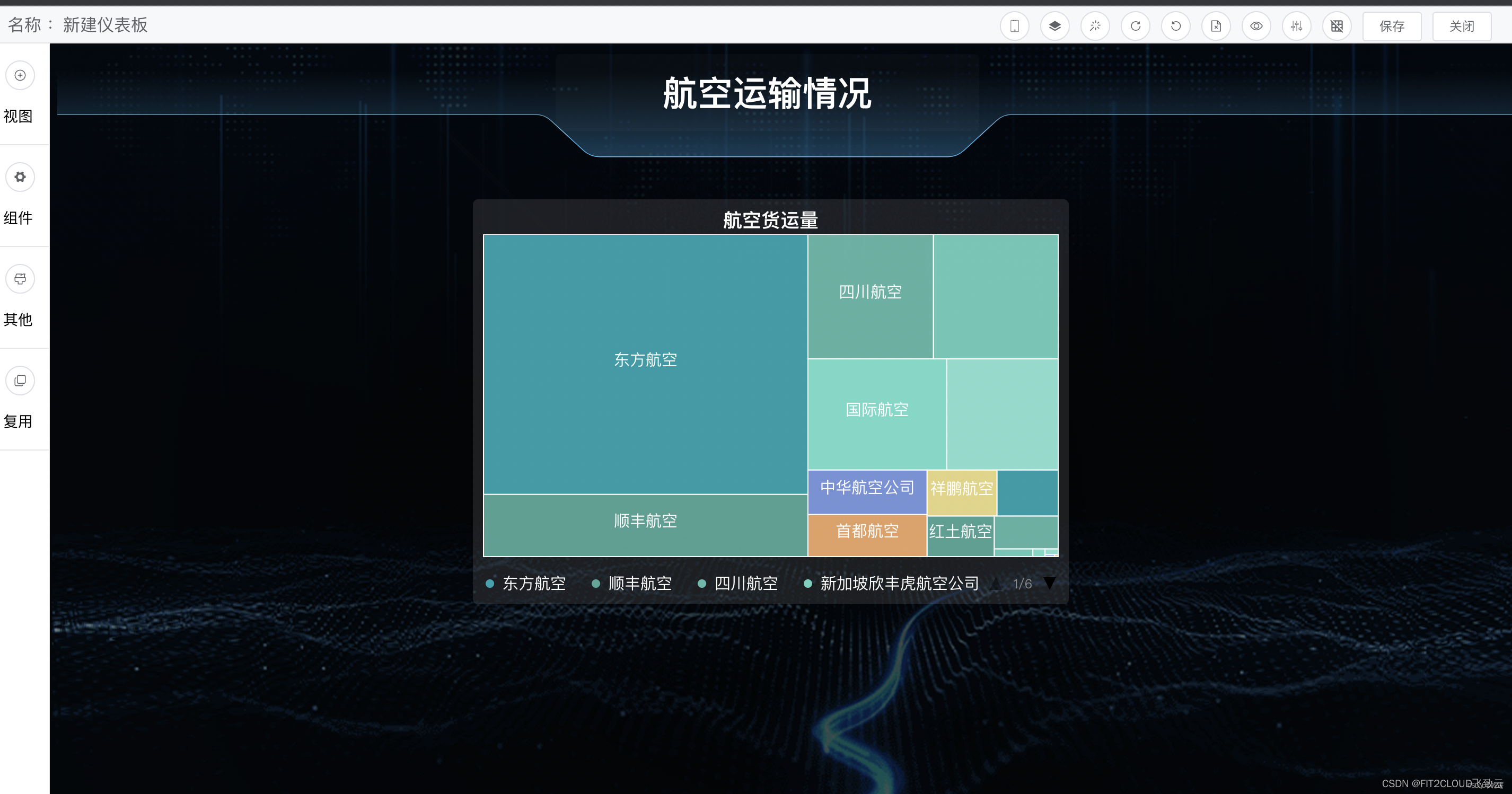The image size is (1512, 794).
Task: Refresh the dashboard with the refresh icon
Action: pyautogui.click(x=1135, y=26)
